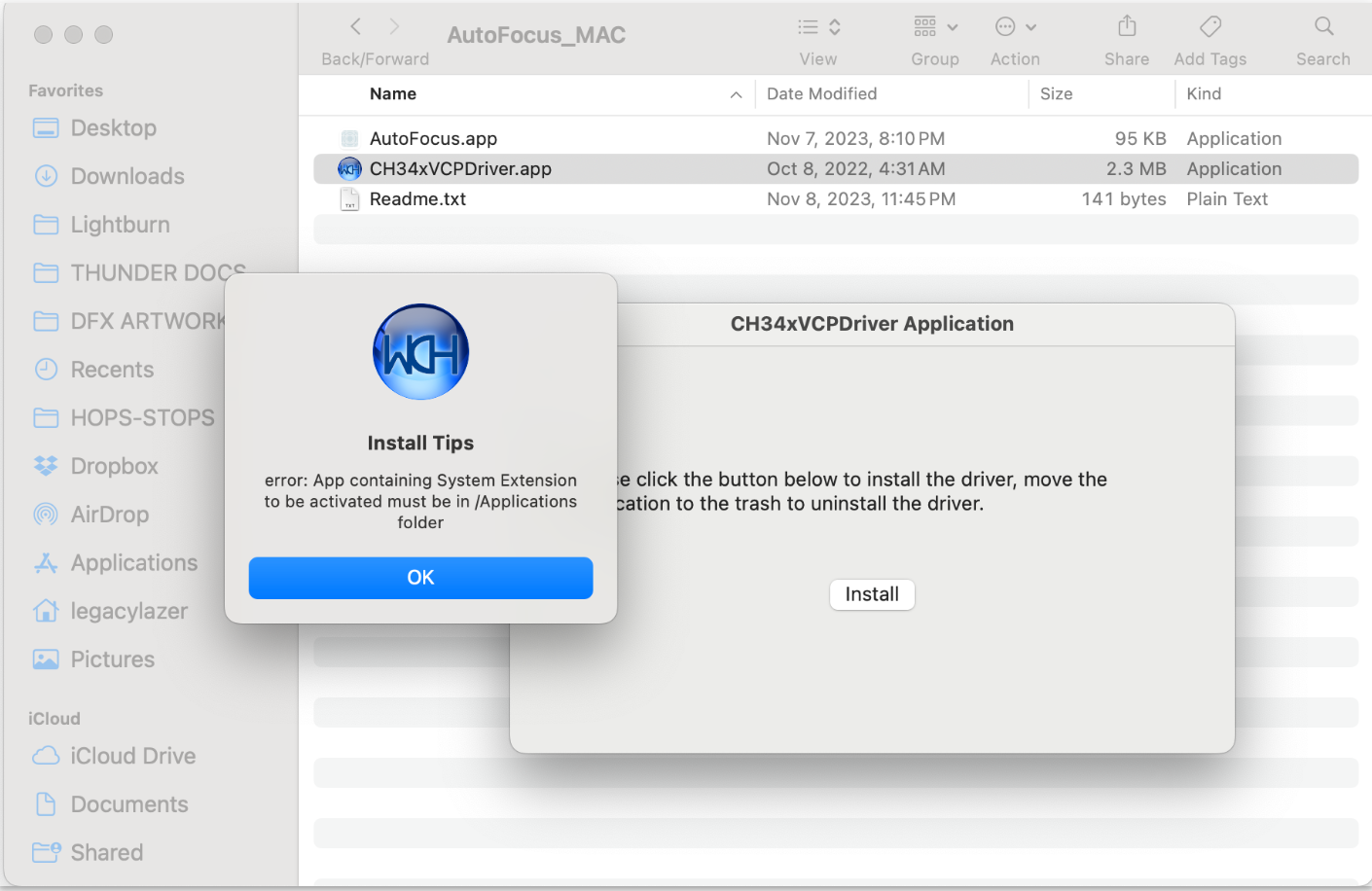Select the CH34xVCPDriver.app file name
This screenshot has height=891, width=1372.
pyautogui.click(x=460, y=169)
